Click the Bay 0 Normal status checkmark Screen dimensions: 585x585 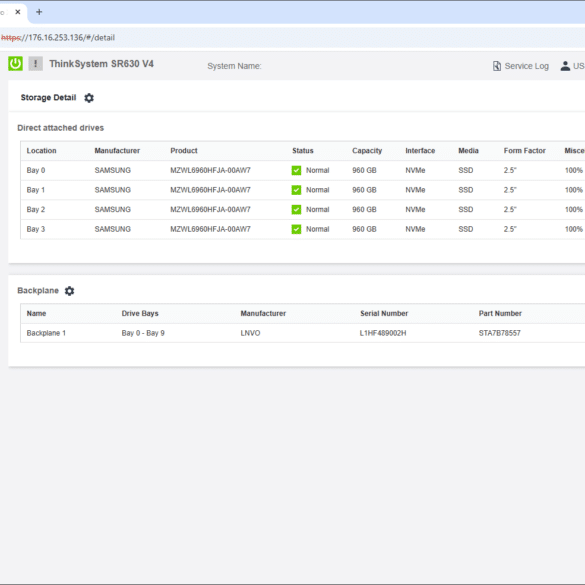(x=296, y=171)
